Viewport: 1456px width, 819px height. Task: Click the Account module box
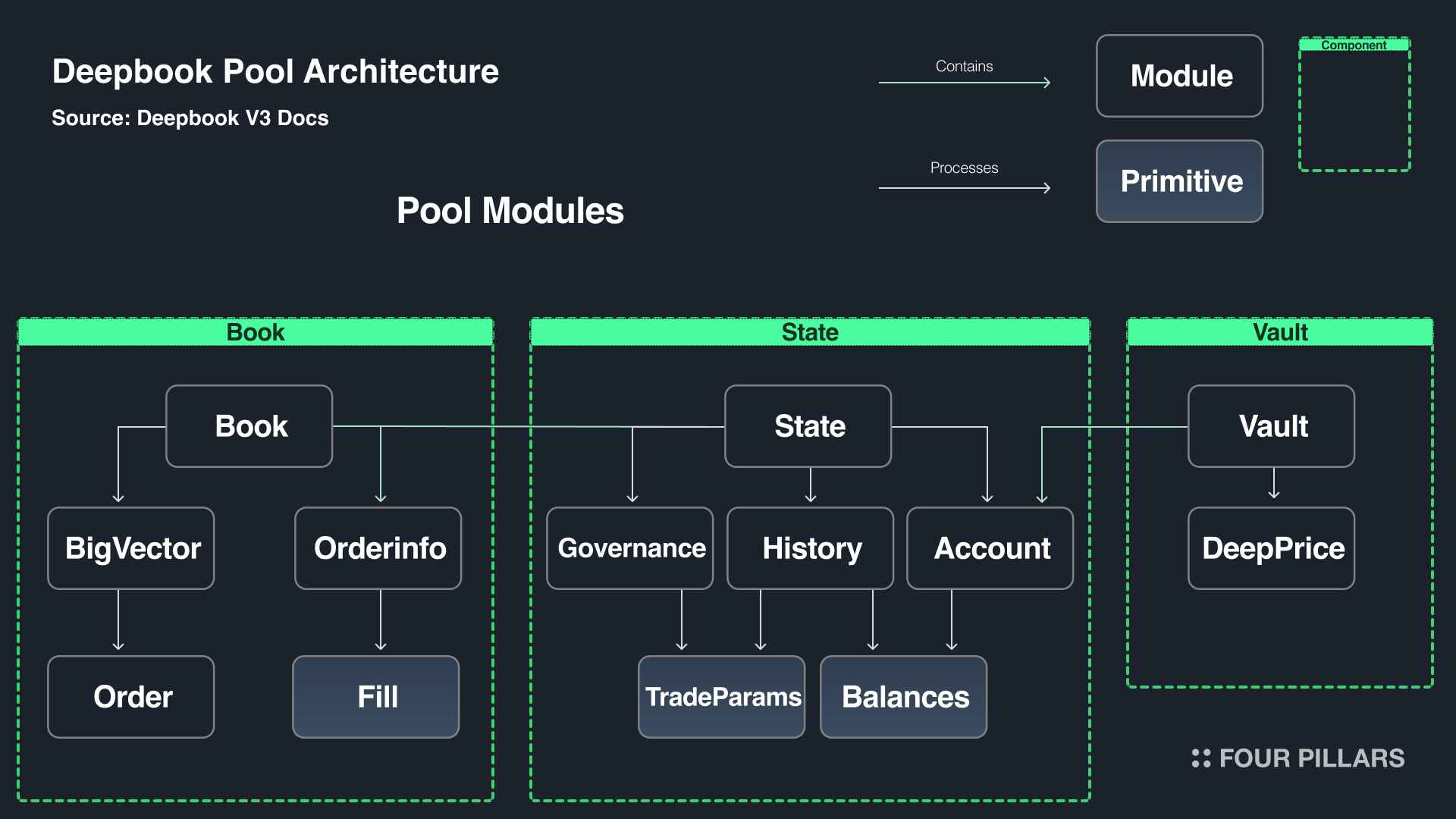[990, 548]
